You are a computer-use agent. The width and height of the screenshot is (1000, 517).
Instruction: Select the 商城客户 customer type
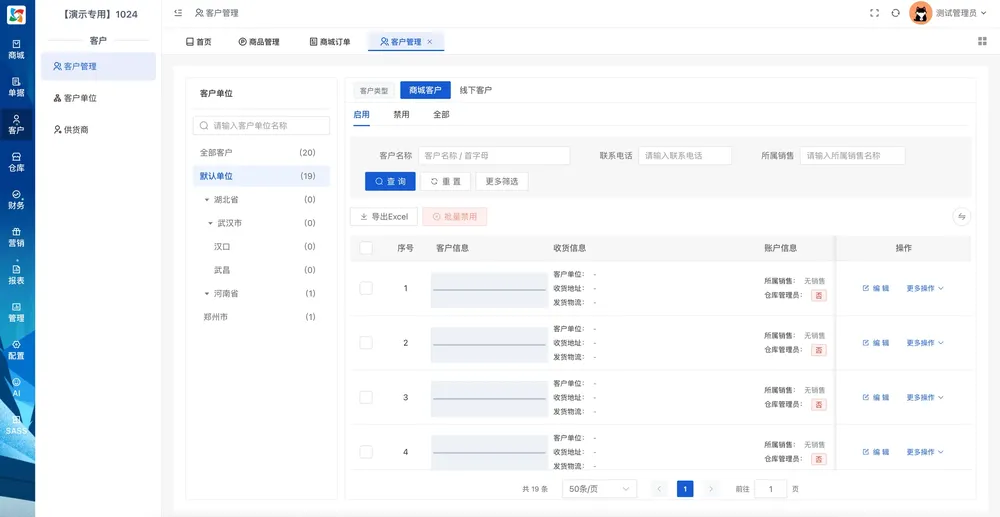coord(425,91)
